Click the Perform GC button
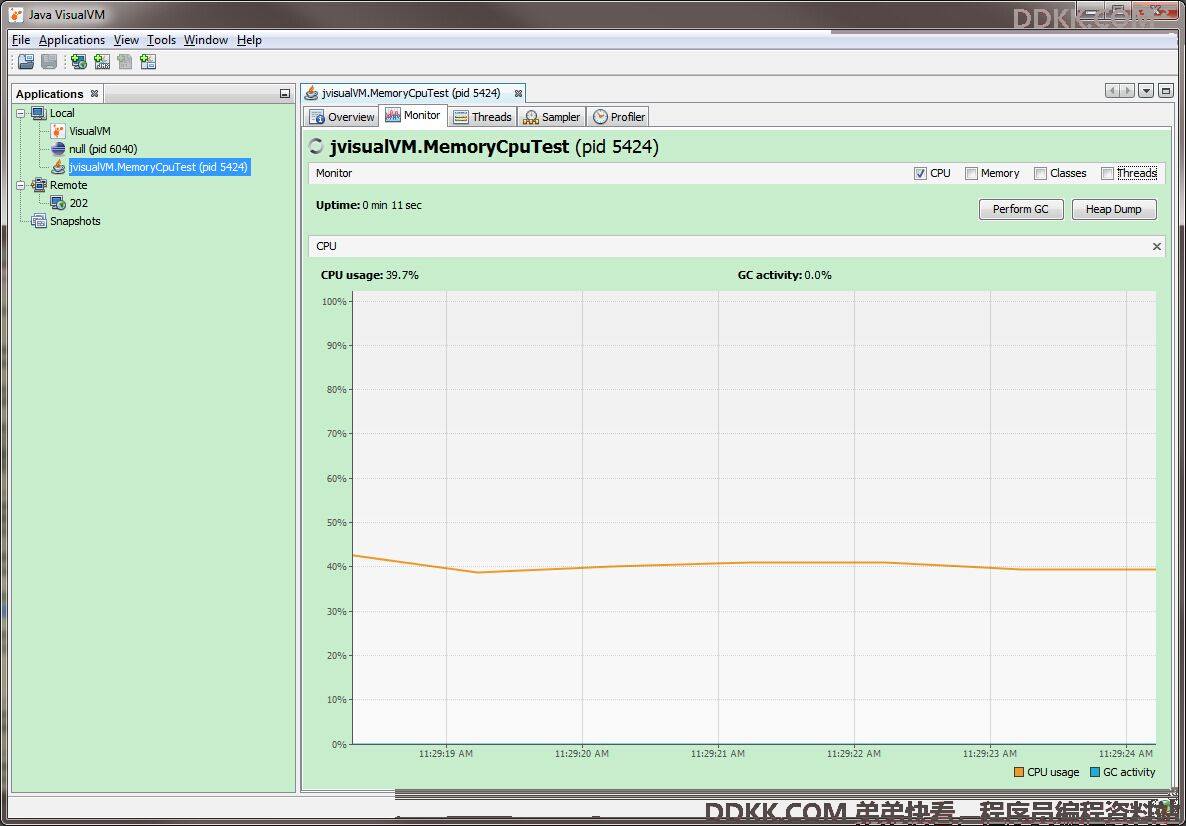1186x826 pixels. click(1021, 209)
